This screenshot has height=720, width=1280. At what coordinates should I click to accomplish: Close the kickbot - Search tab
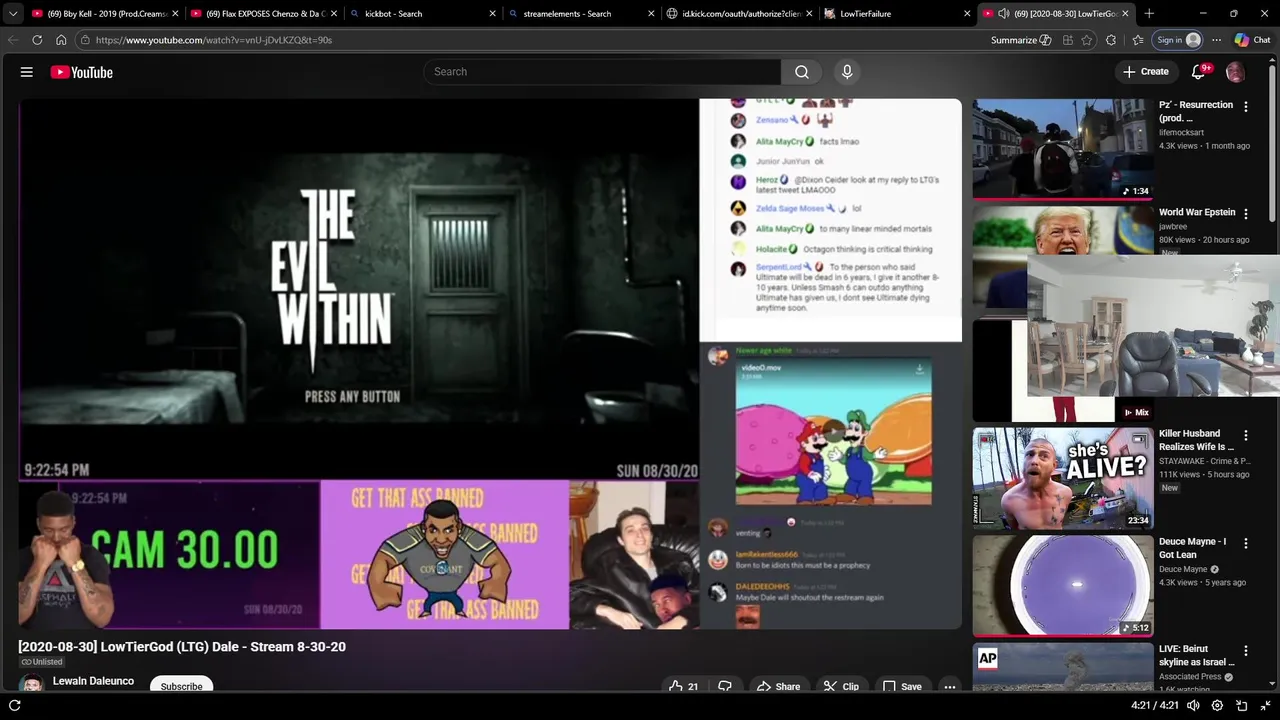click(x=492, y=14)
